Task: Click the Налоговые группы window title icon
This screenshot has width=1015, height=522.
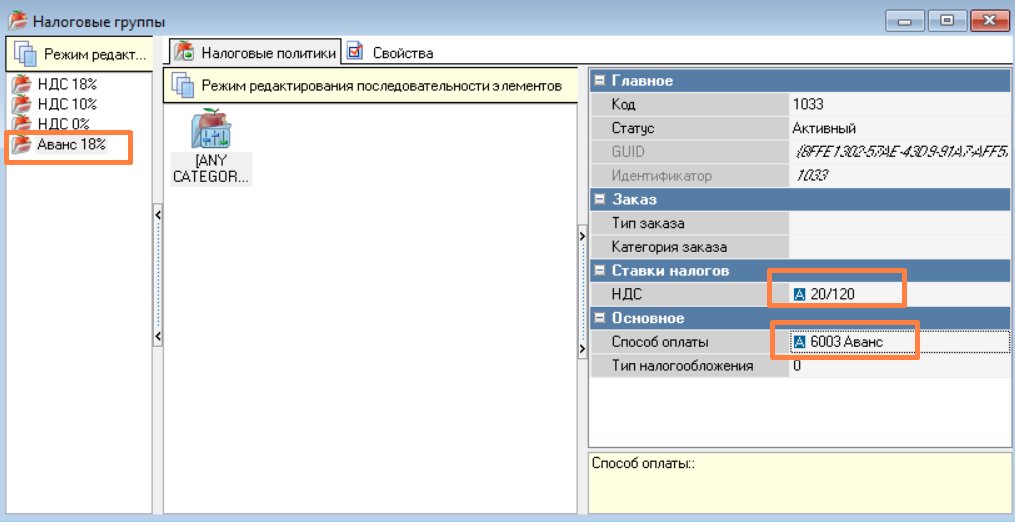Action: (x=17, y=20)
